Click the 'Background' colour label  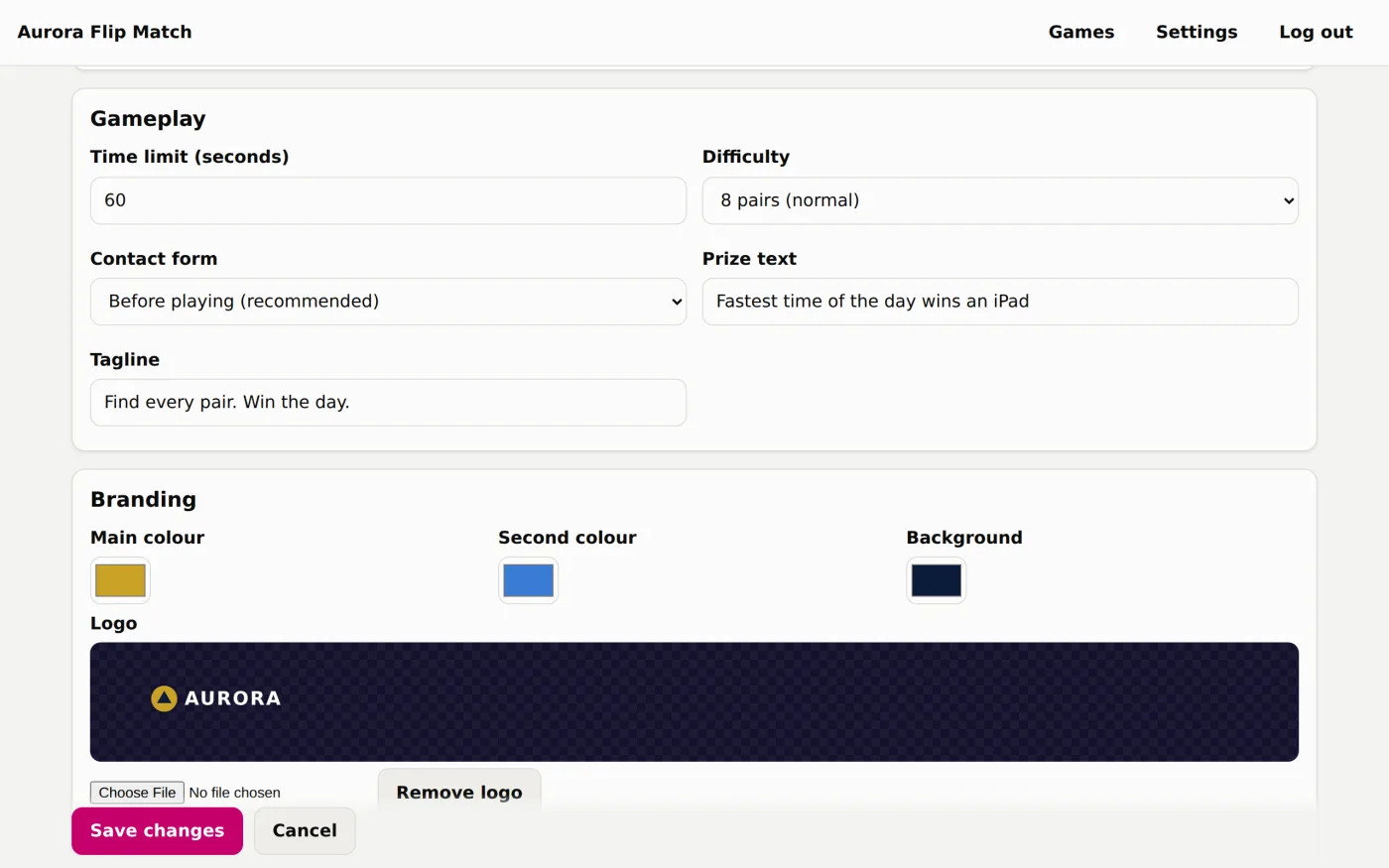[x=964, y=538]
